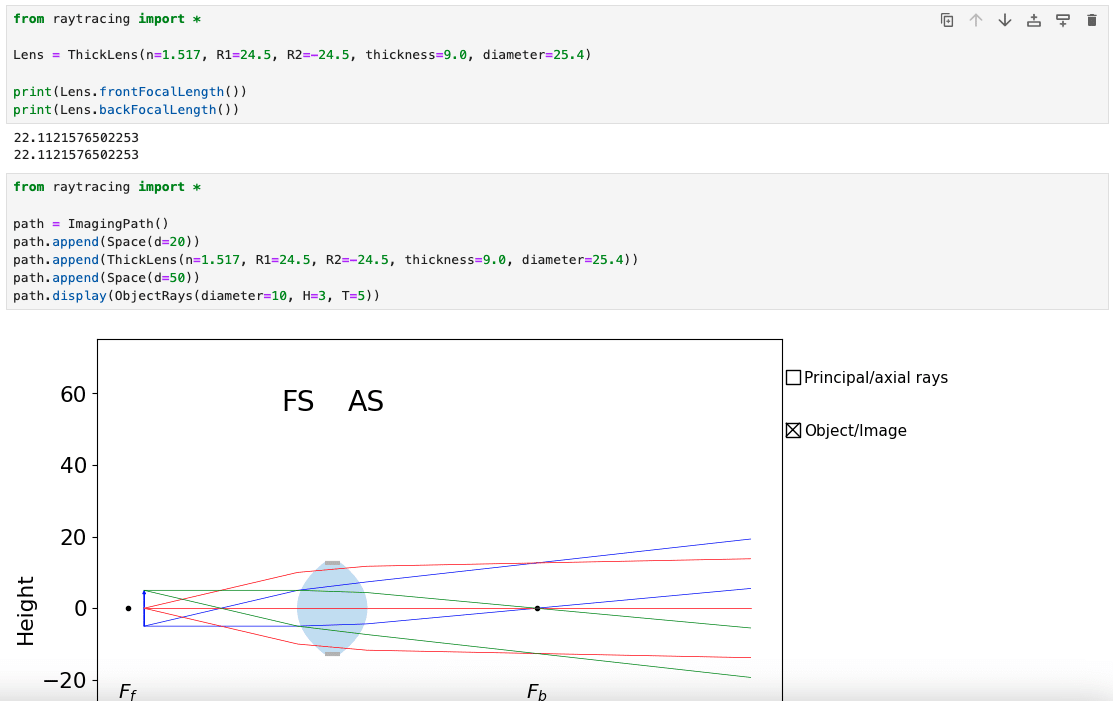
Task: Click the path.append(Space(d=20)) line
Action: click(x=106, y=242)
